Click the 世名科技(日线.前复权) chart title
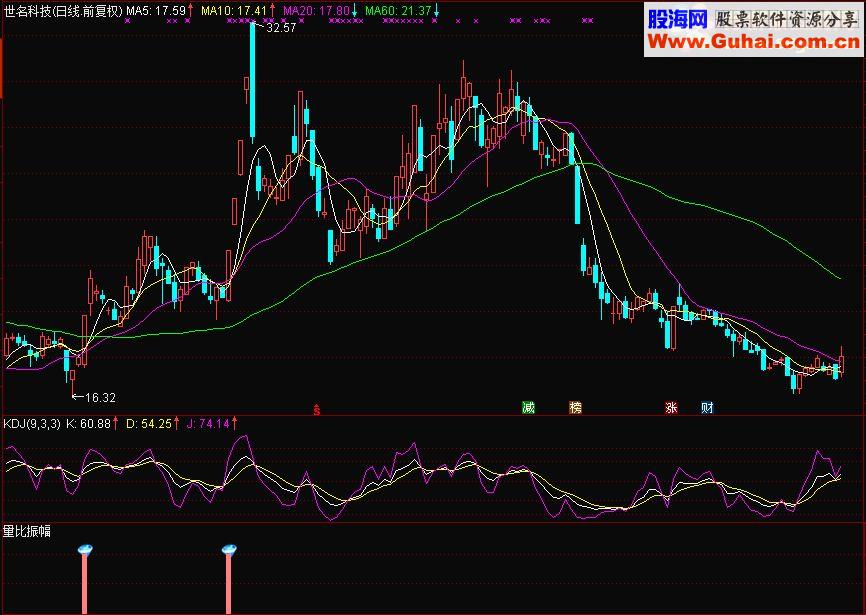866x615 pixels. (x=64, y=10)
